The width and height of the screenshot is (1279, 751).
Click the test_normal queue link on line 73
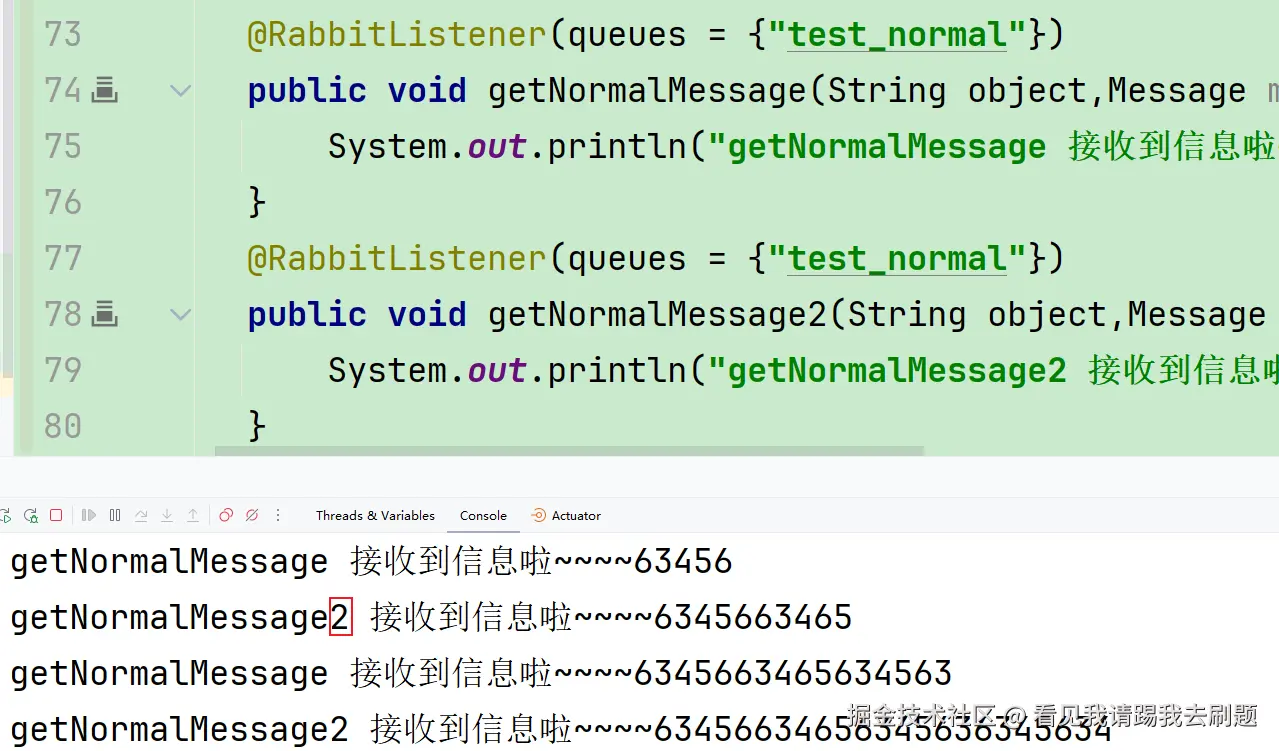coord(897,36)
